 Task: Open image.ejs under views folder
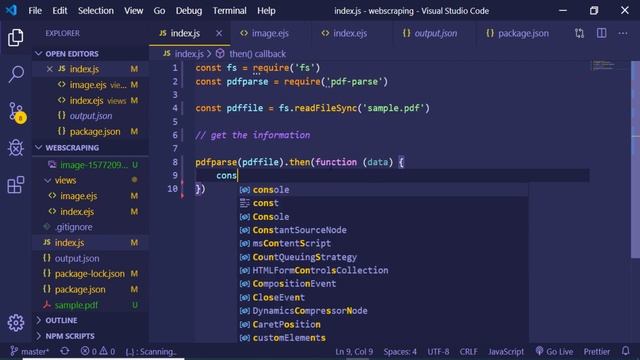click(x=90, y=196)
